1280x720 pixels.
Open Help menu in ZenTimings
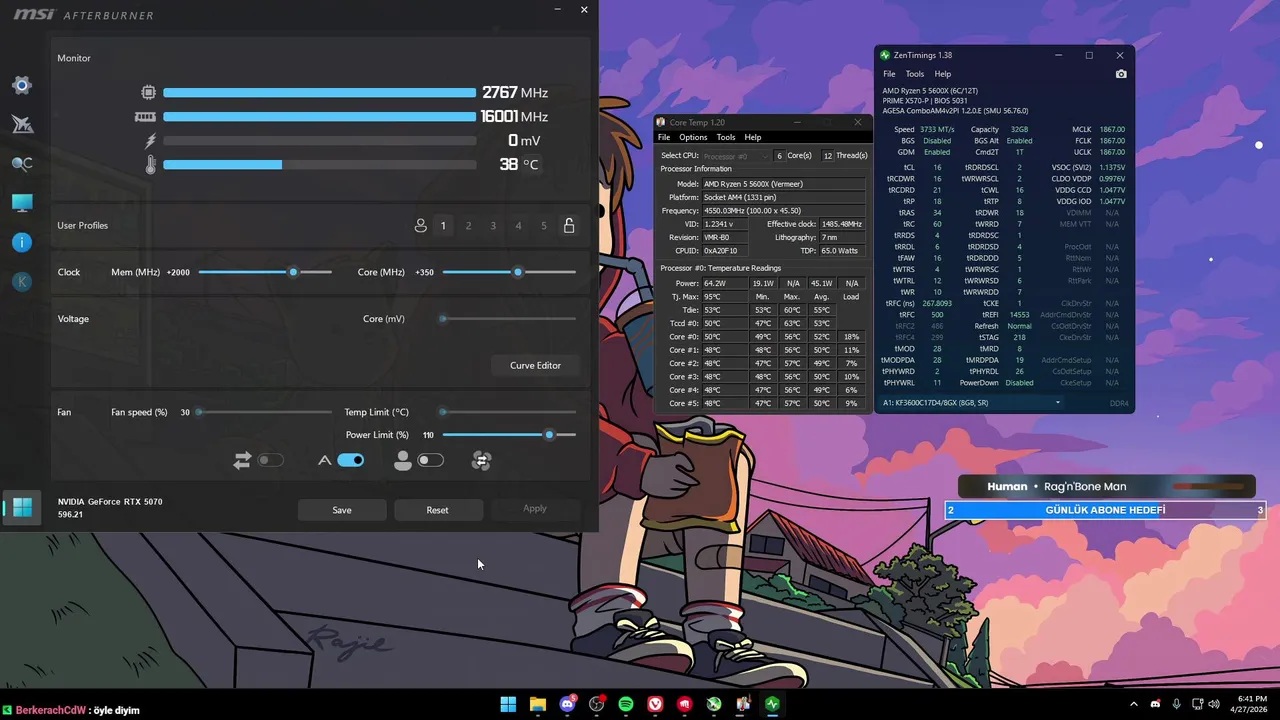943,74
